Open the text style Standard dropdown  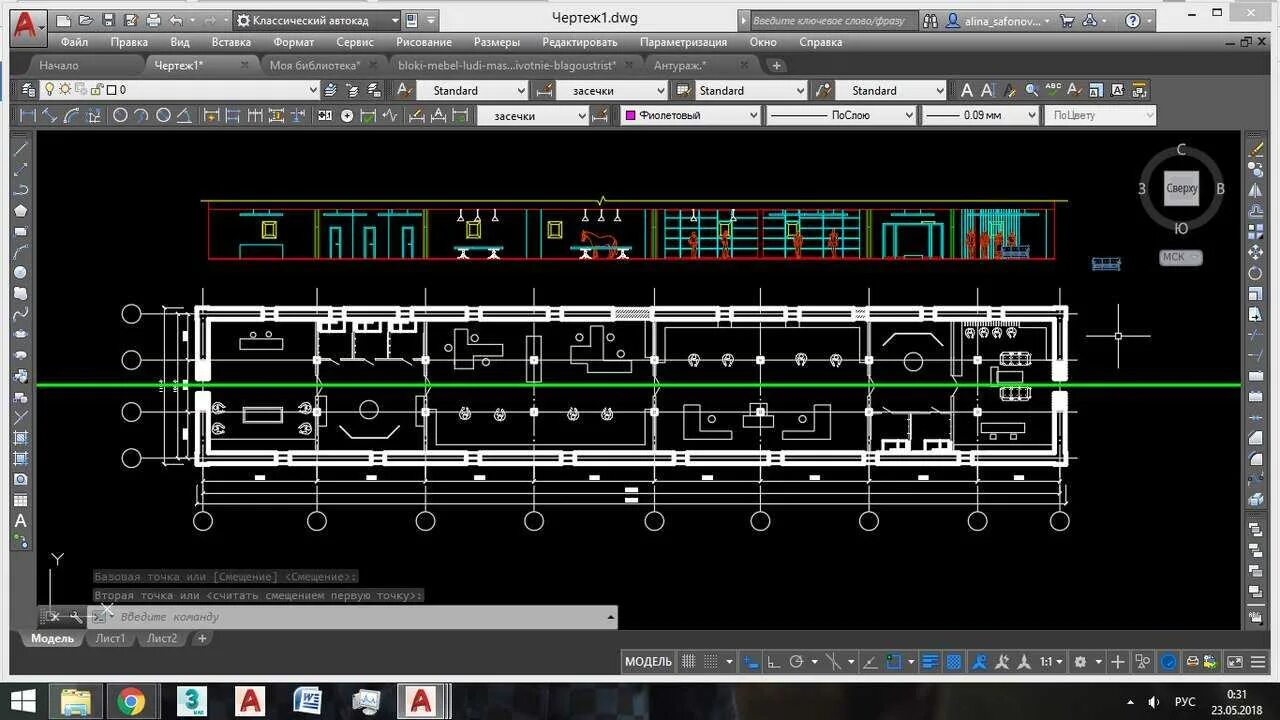[x=522, y=90]
